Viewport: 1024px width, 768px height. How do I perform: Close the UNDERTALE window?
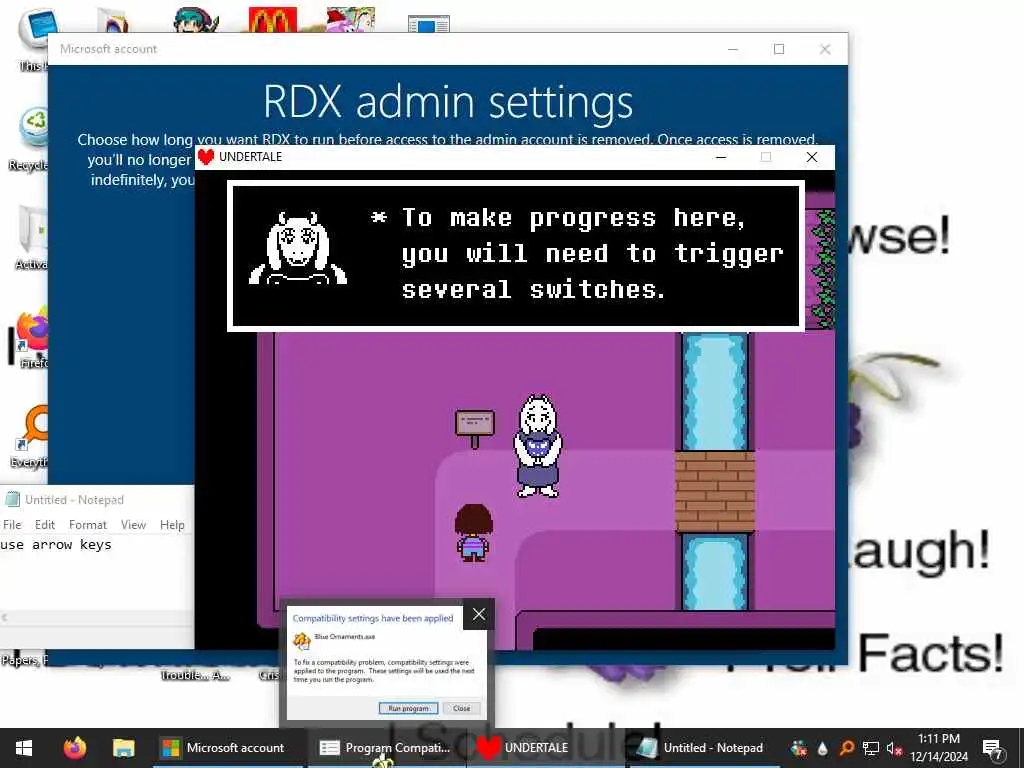point(812,157)
